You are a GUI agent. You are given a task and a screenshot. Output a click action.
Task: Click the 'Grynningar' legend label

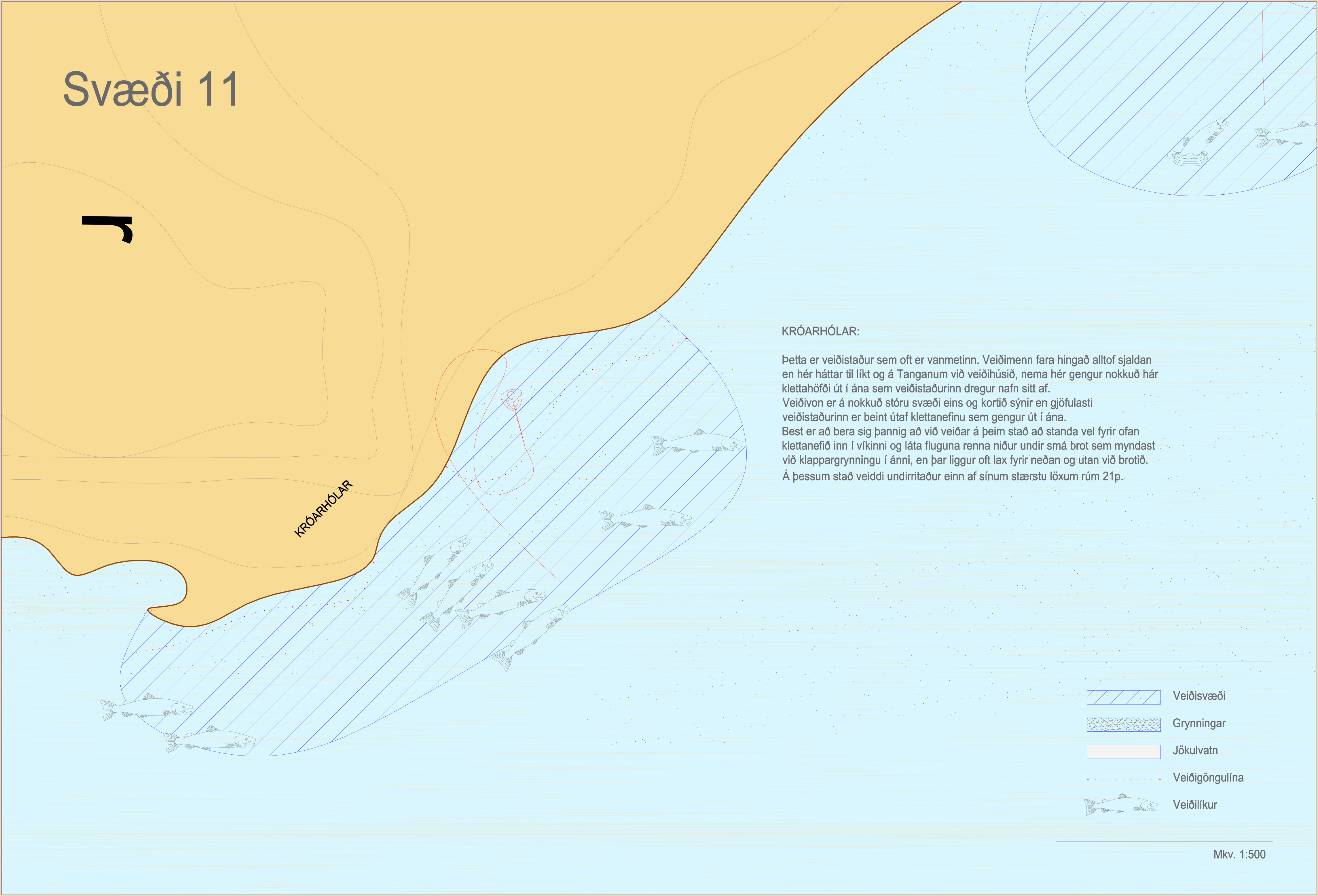coord(1199,724)
